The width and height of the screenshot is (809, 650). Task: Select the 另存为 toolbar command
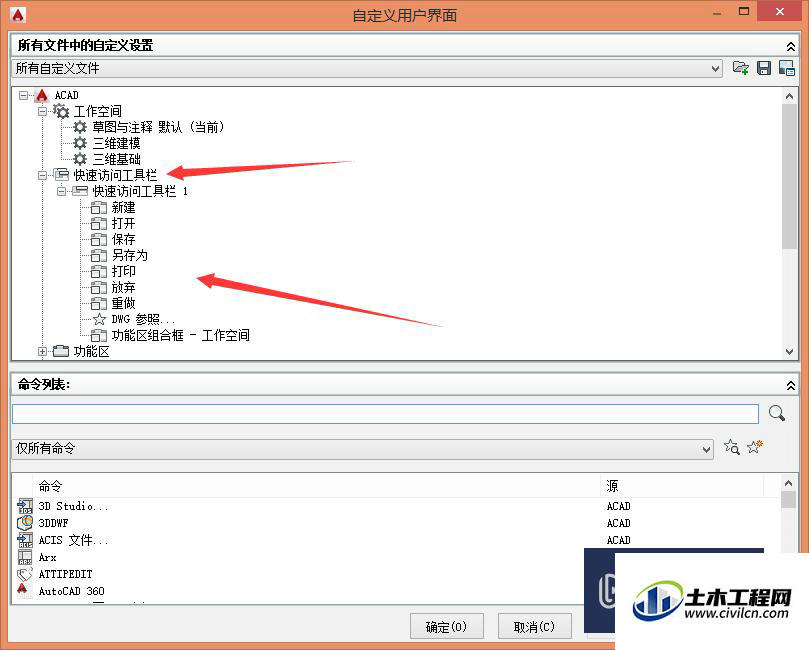pyautogui.click(x=130, y=255)
